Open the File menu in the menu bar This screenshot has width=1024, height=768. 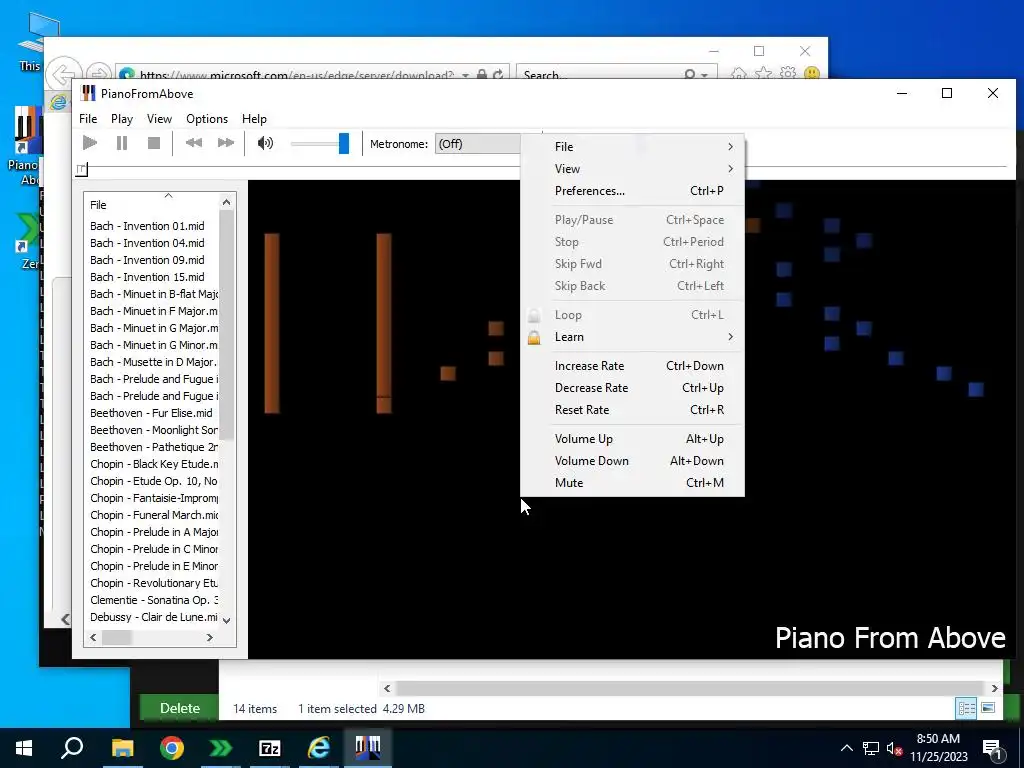click(x=88, y=119)
